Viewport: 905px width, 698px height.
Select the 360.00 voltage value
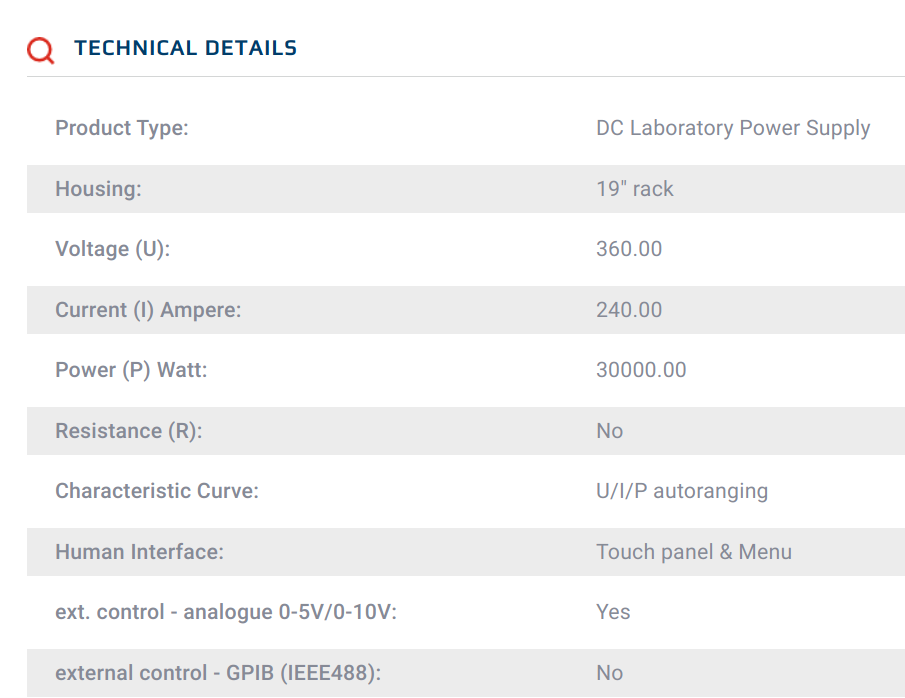point(629,249)
